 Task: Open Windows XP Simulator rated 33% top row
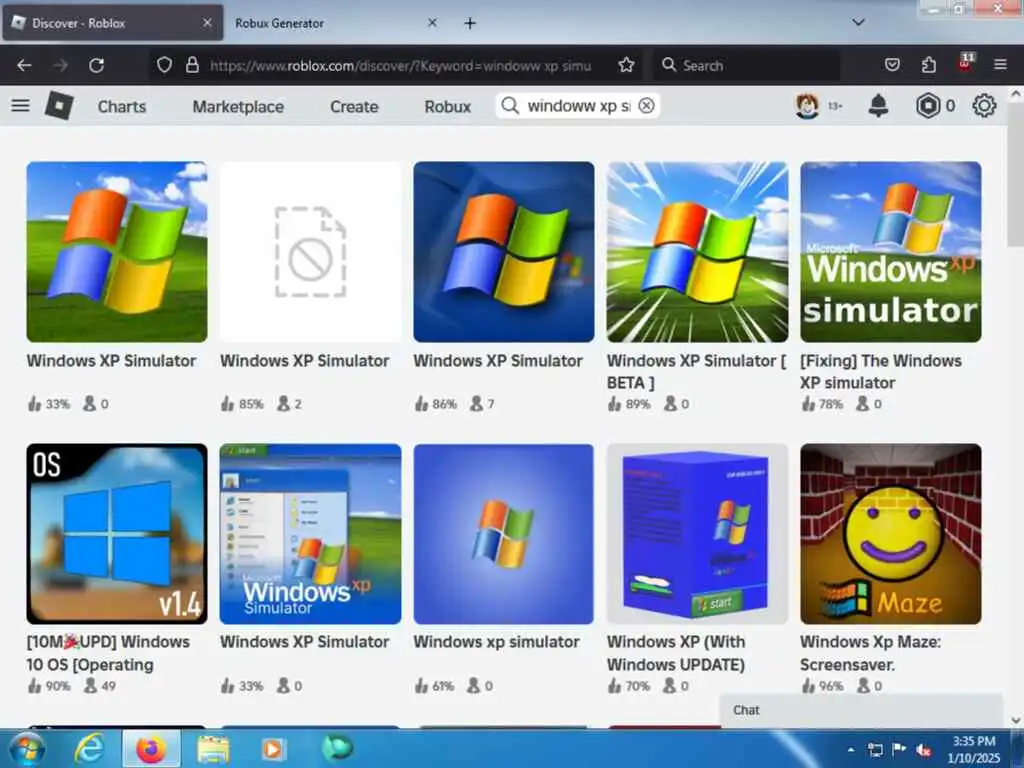point(117,252)
